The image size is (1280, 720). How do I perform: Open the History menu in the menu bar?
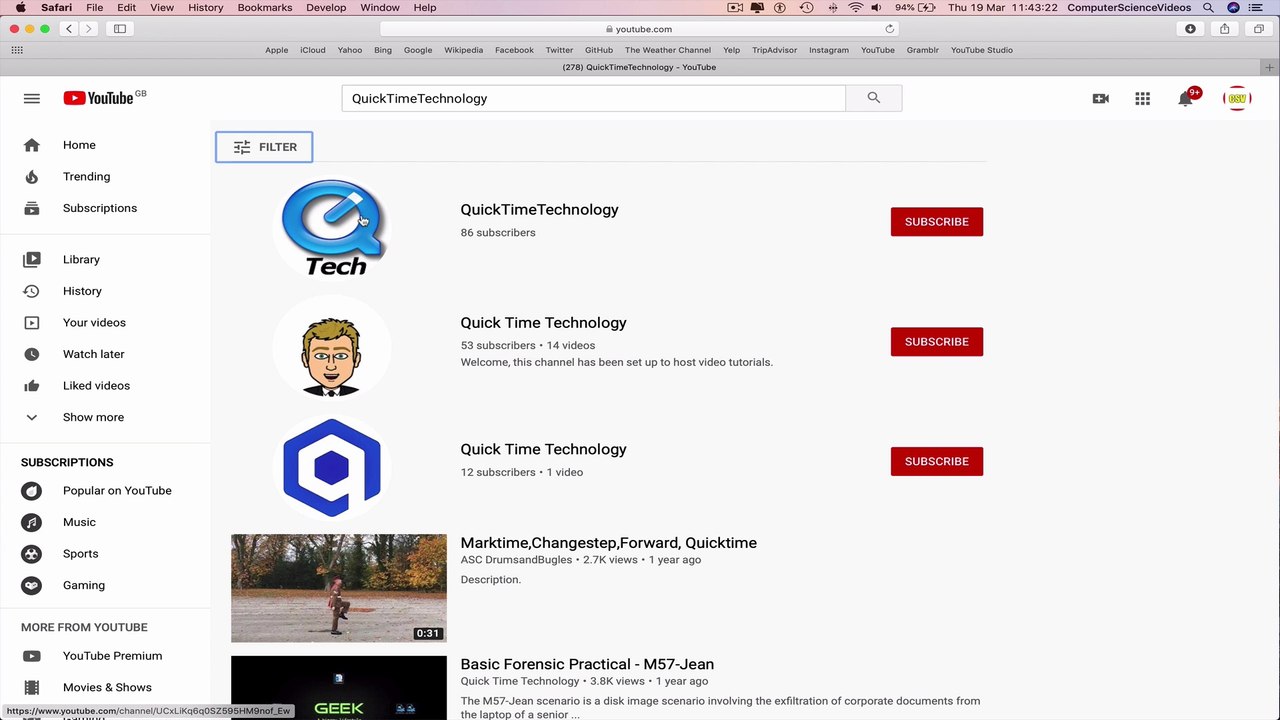[x=206, y=7]
